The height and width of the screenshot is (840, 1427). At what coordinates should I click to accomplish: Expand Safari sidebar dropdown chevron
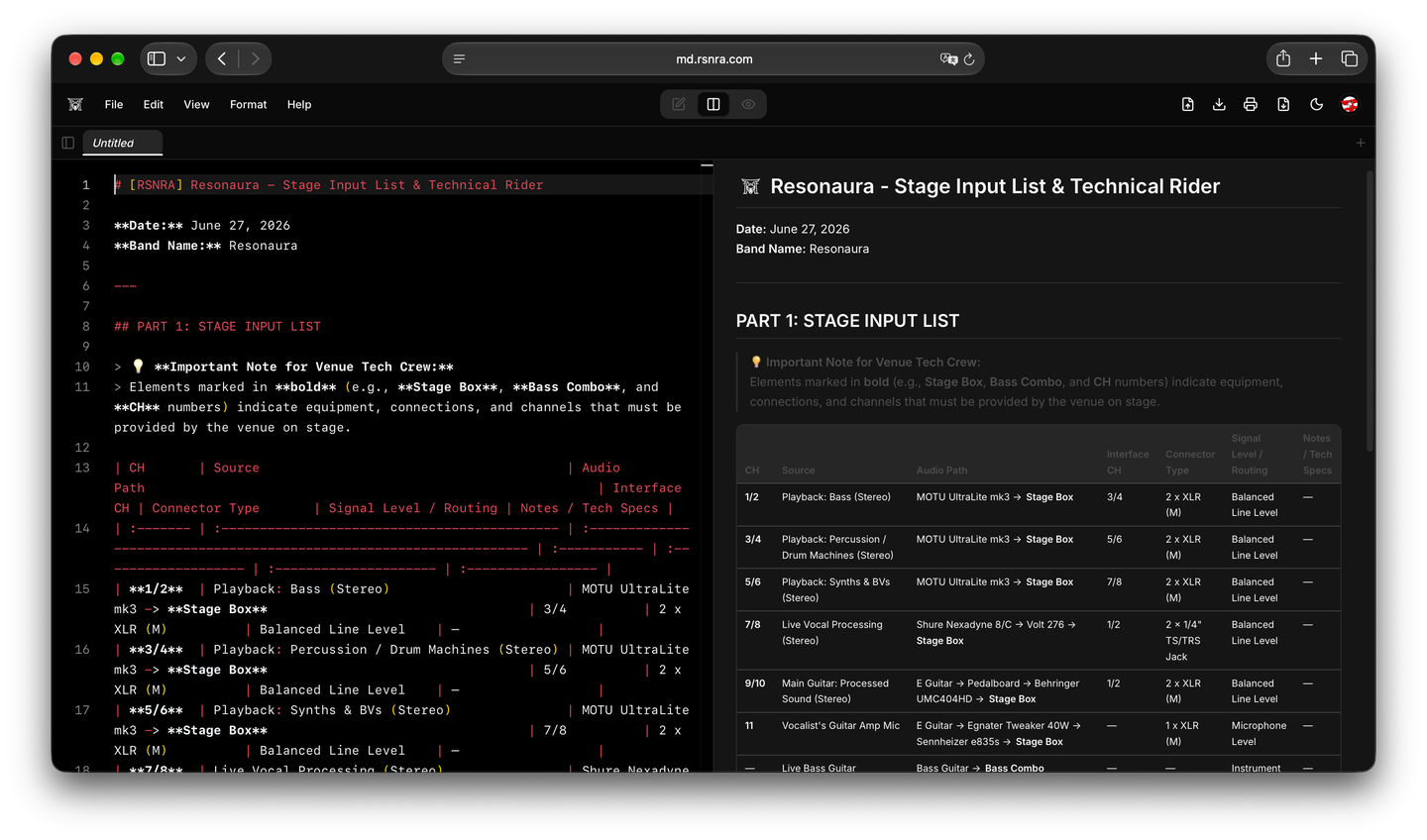point(181,58)
